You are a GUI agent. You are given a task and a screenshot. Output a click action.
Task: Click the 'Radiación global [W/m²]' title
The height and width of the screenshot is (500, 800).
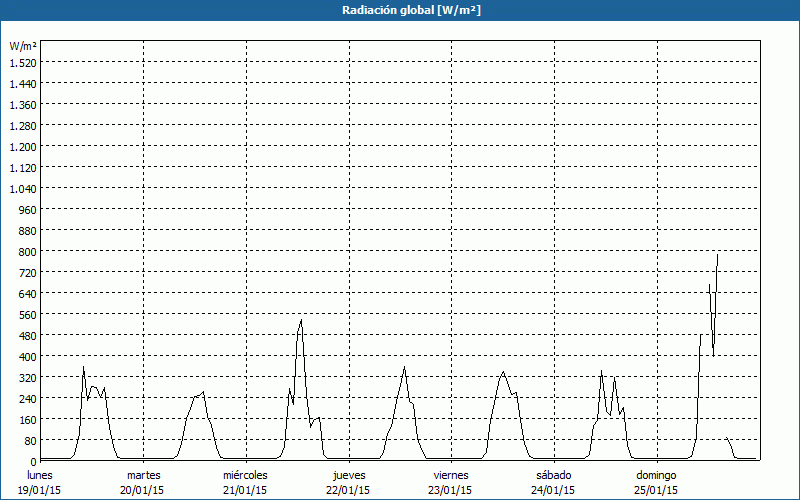pos(411,10)
